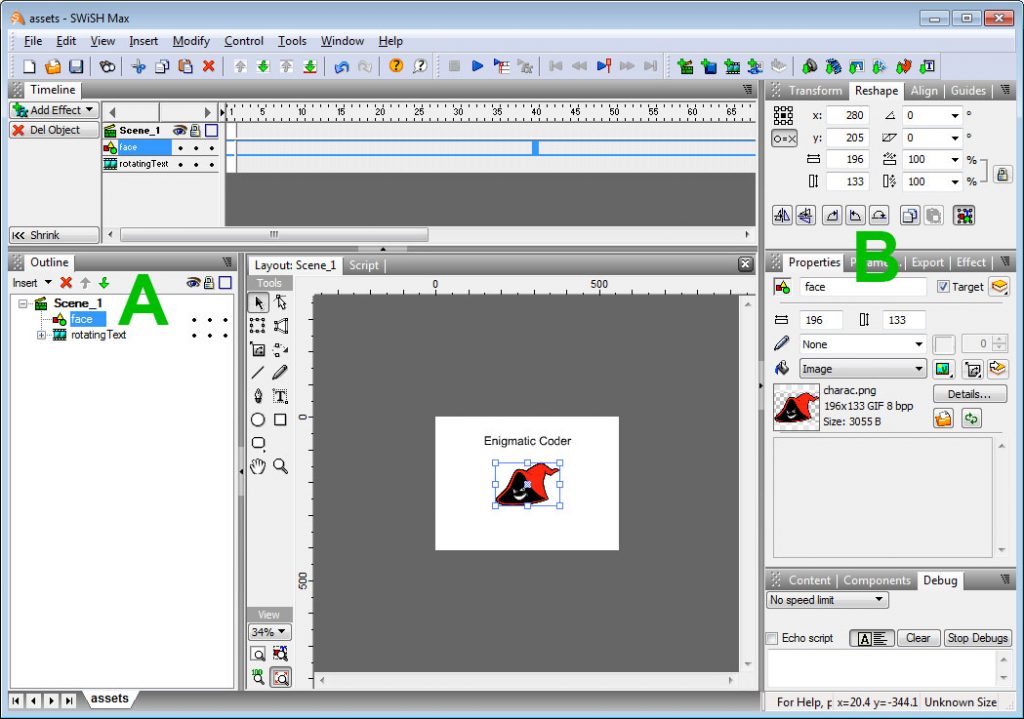Image resolution: width=1024 pixels, height=719 pixels.
Task: Switch to the Script tab
Action: click(x=363, y=265)
